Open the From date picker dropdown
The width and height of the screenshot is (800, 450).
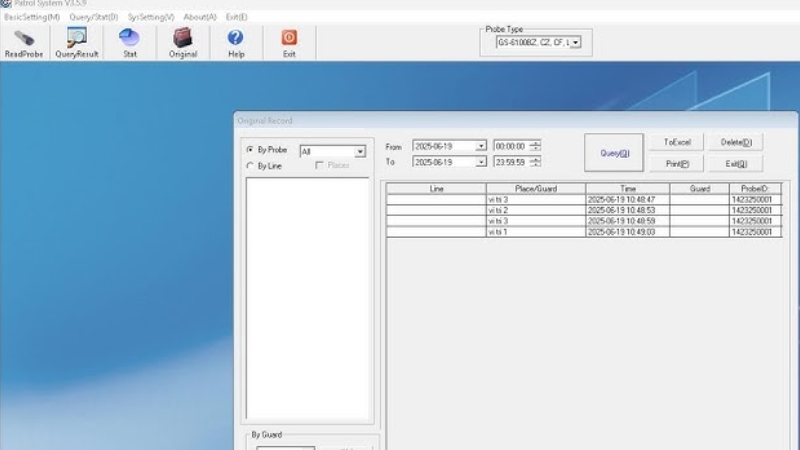click(481, 146)
